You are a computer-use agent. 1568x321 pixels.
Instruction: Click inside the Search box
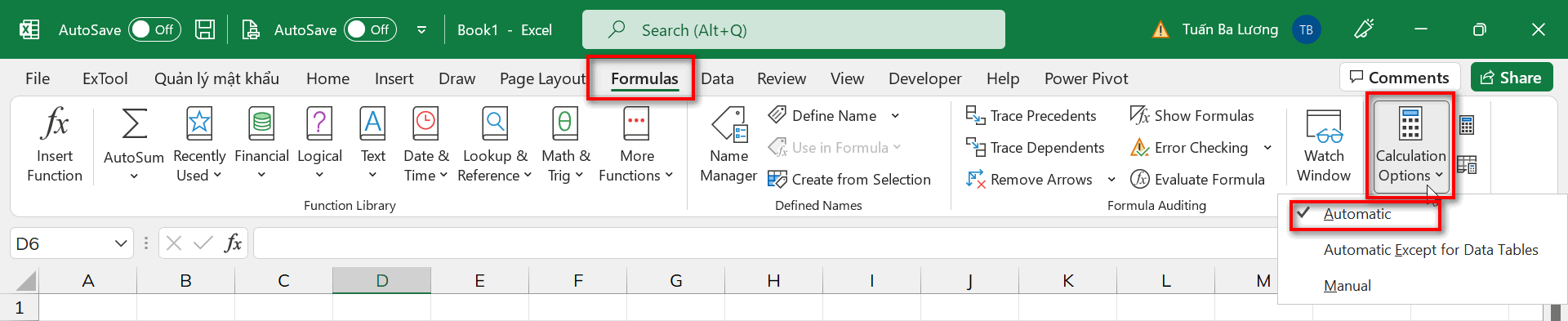pyautogui.click(x=793, y=30)
